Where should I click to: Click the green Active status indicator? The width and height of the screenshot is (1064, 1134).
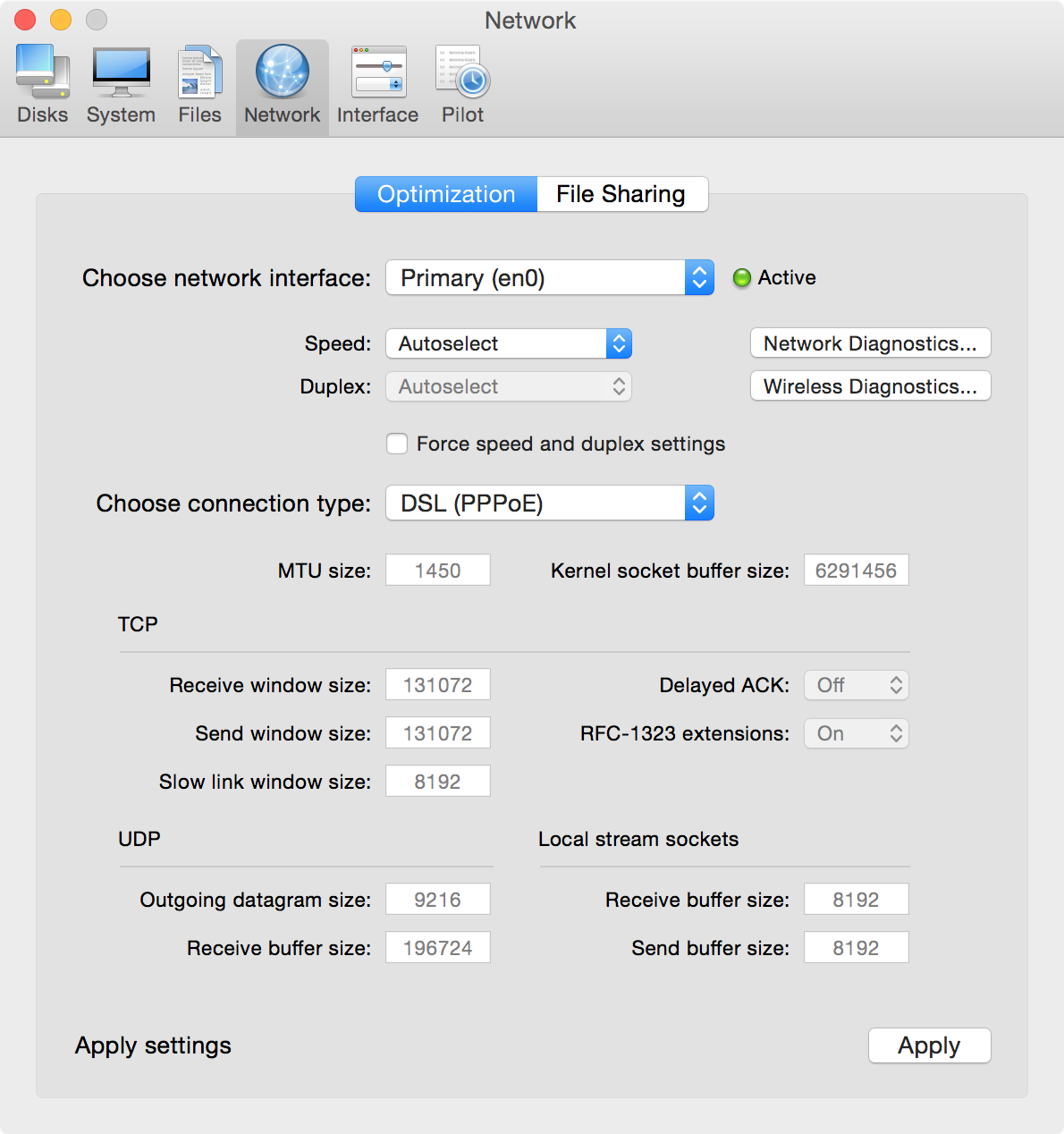(x=741, y=278)
